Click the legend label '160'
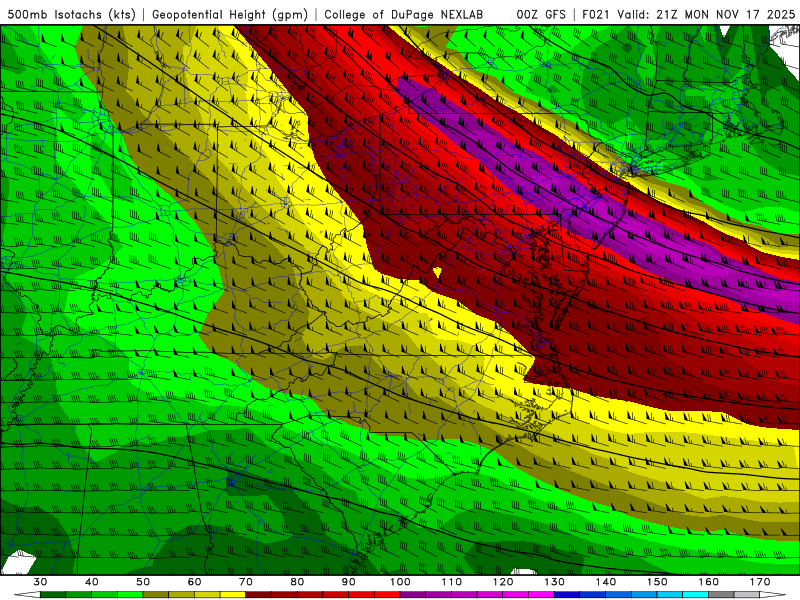This screenshot has width=800, height=600. (709, 582)
